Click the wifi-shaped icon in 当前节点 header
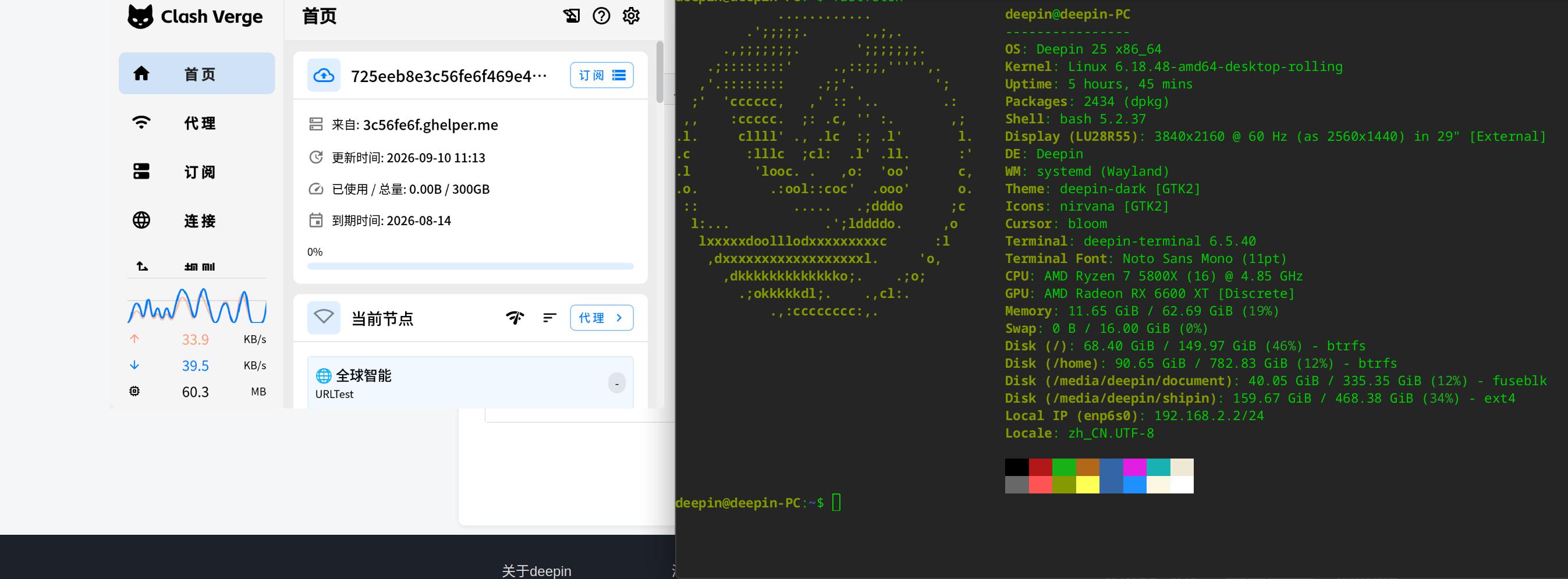The image size is (1568, 579). coord(324,317)
